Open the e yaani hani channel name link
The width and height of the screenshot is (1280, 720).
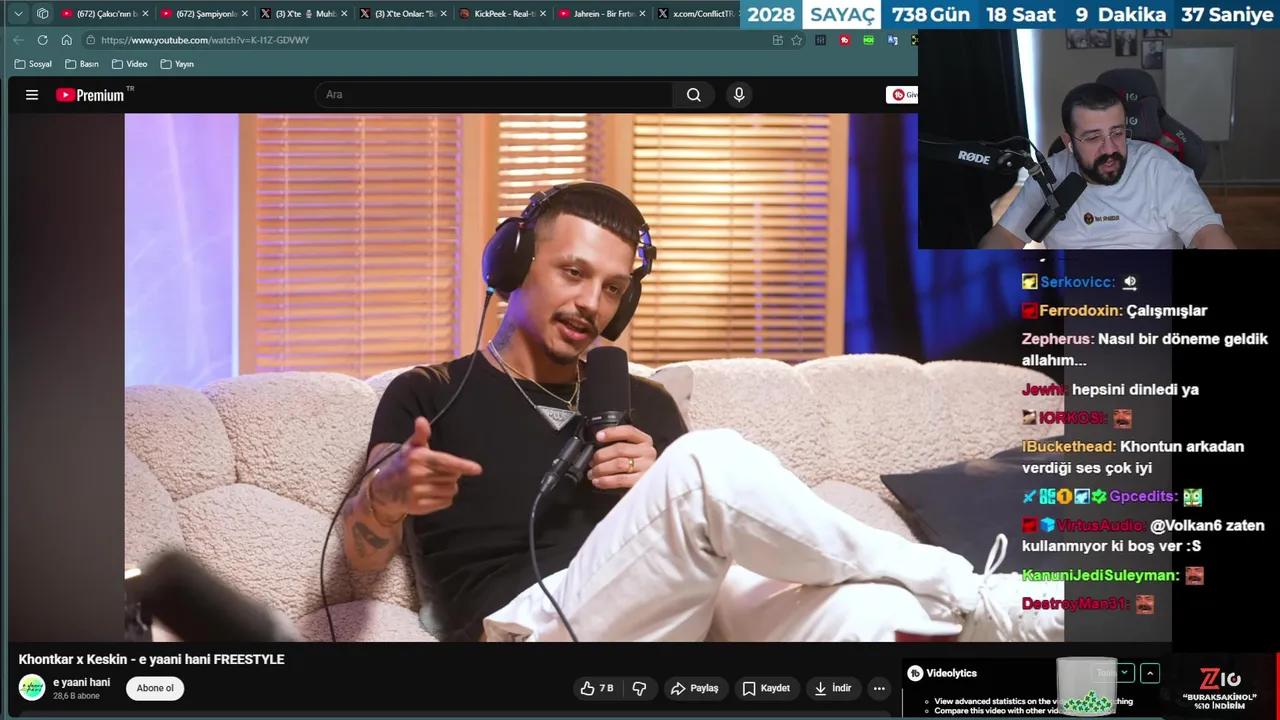click(81, 682)
